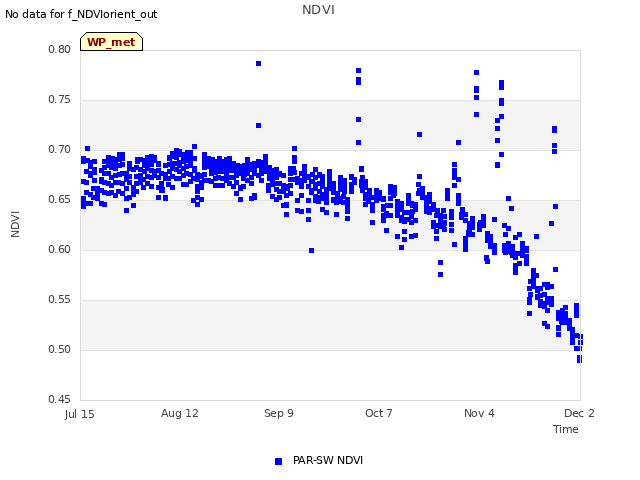Click the Aug 12 x-axis label

click(x=180, y=413)
